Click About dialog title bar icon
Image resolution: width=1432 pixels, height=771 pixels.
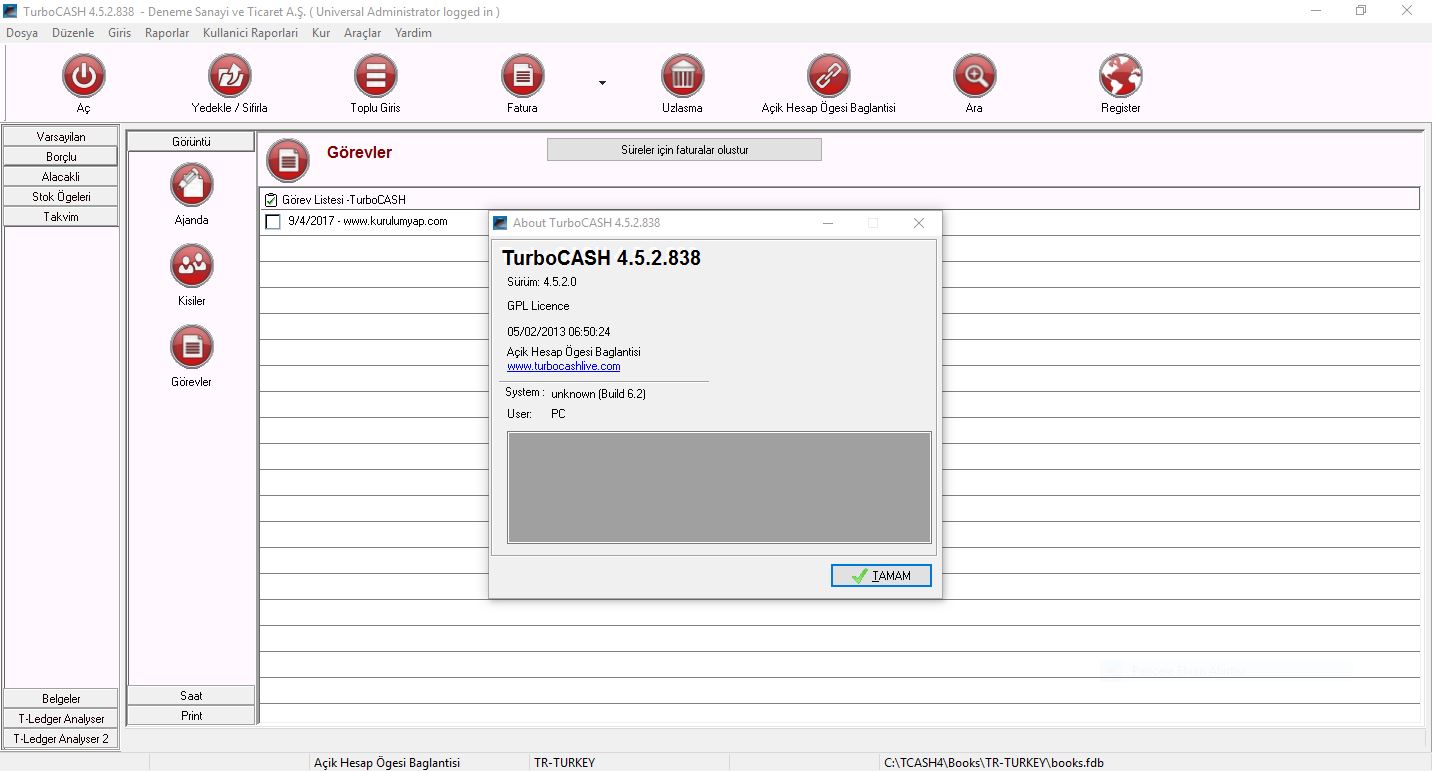coord(501,223)
